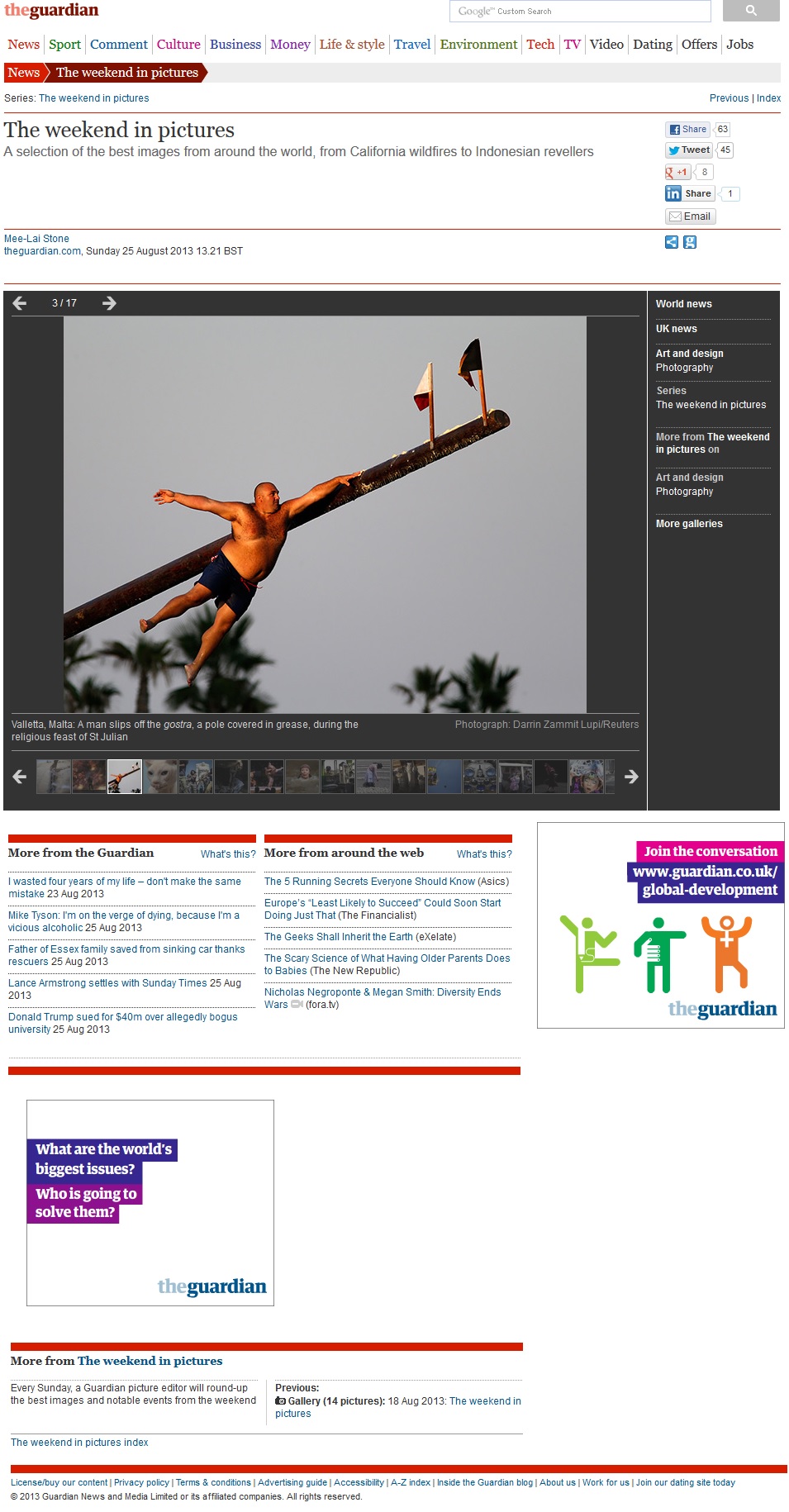Share article on Facebook

click(687, 130)
